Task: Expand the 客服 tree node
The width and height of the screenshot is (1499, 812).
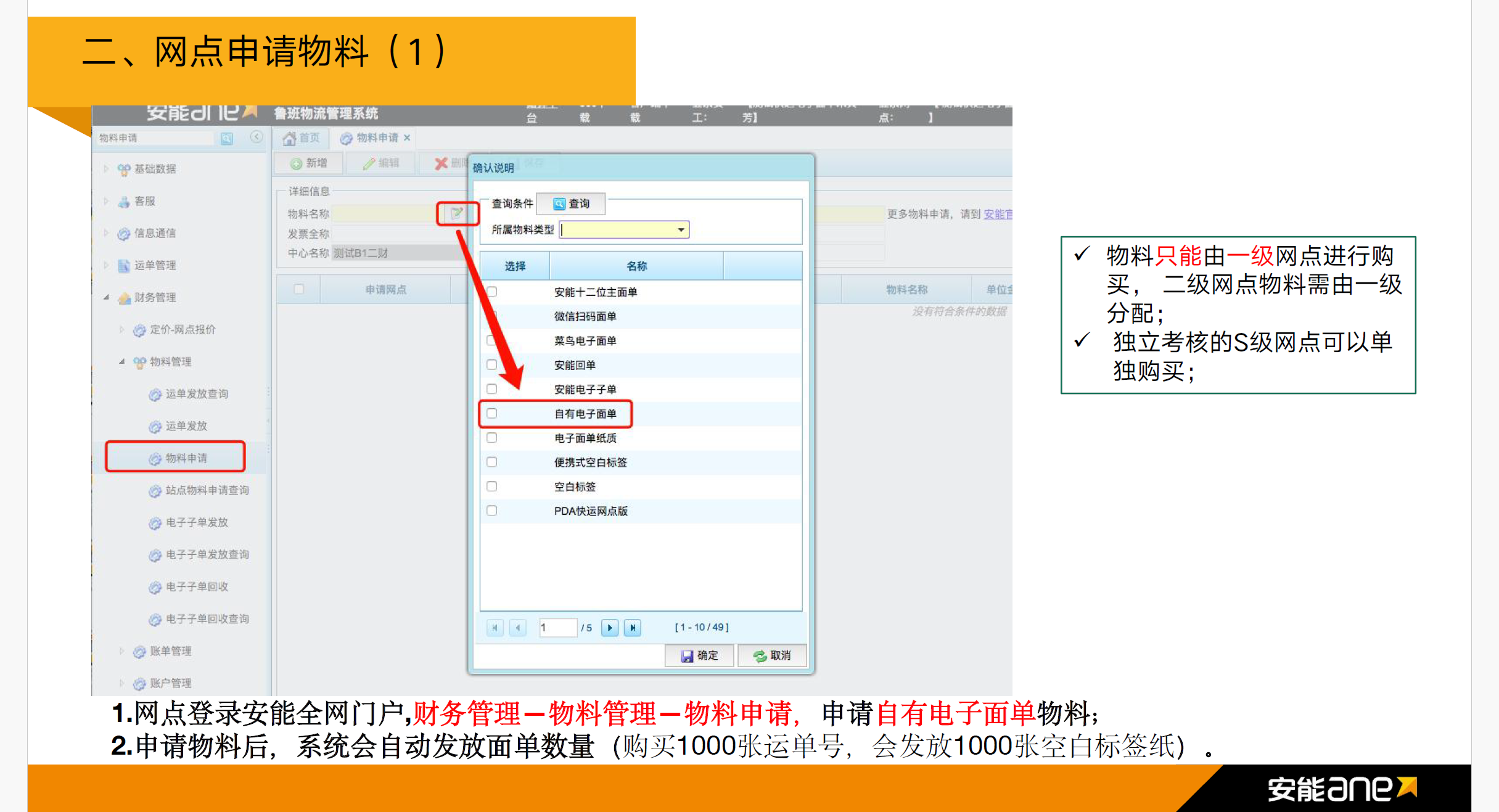Action: [107, 201]
